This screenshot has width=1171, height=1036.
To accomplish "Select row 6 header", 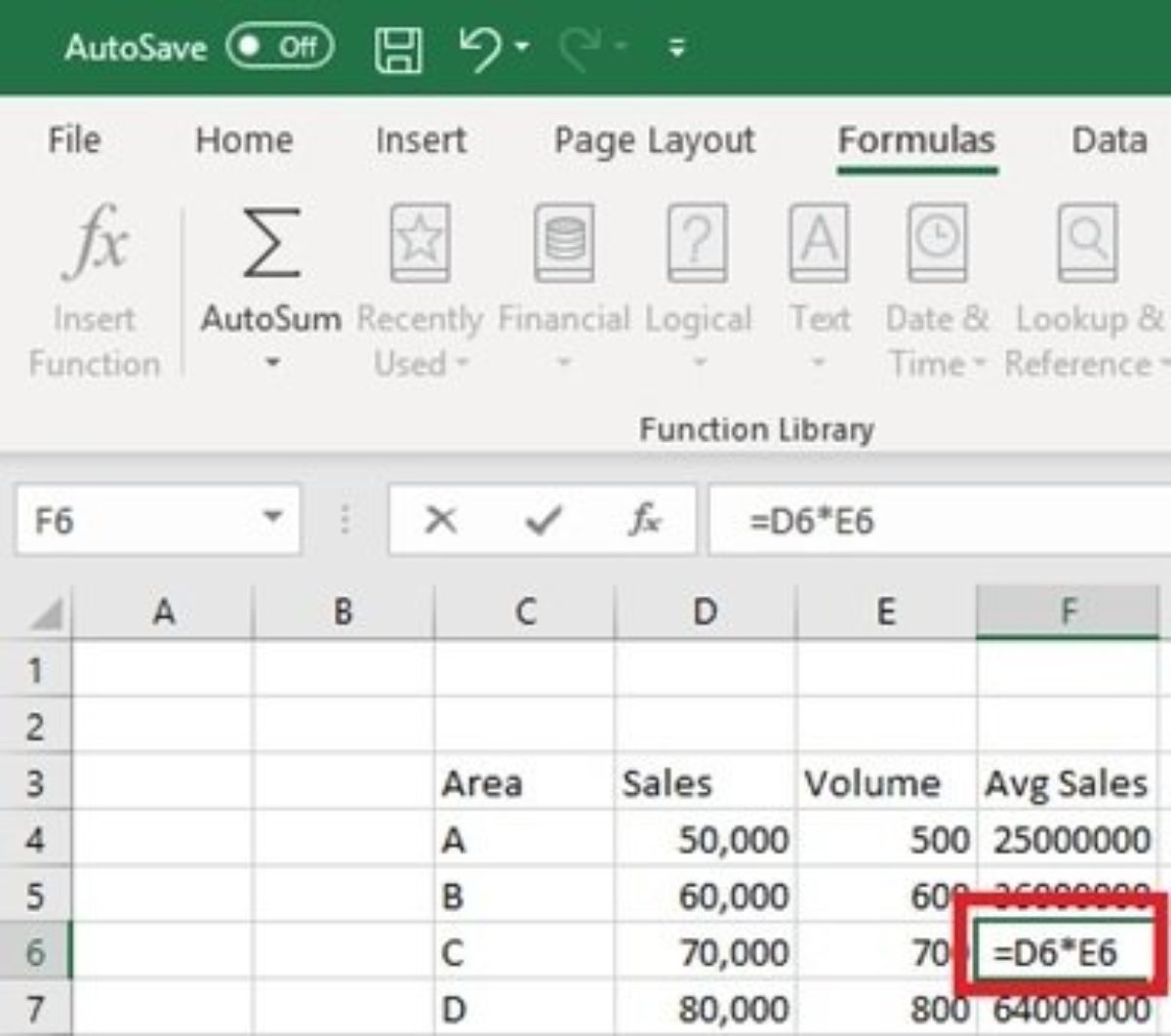I will pos(35,952).
